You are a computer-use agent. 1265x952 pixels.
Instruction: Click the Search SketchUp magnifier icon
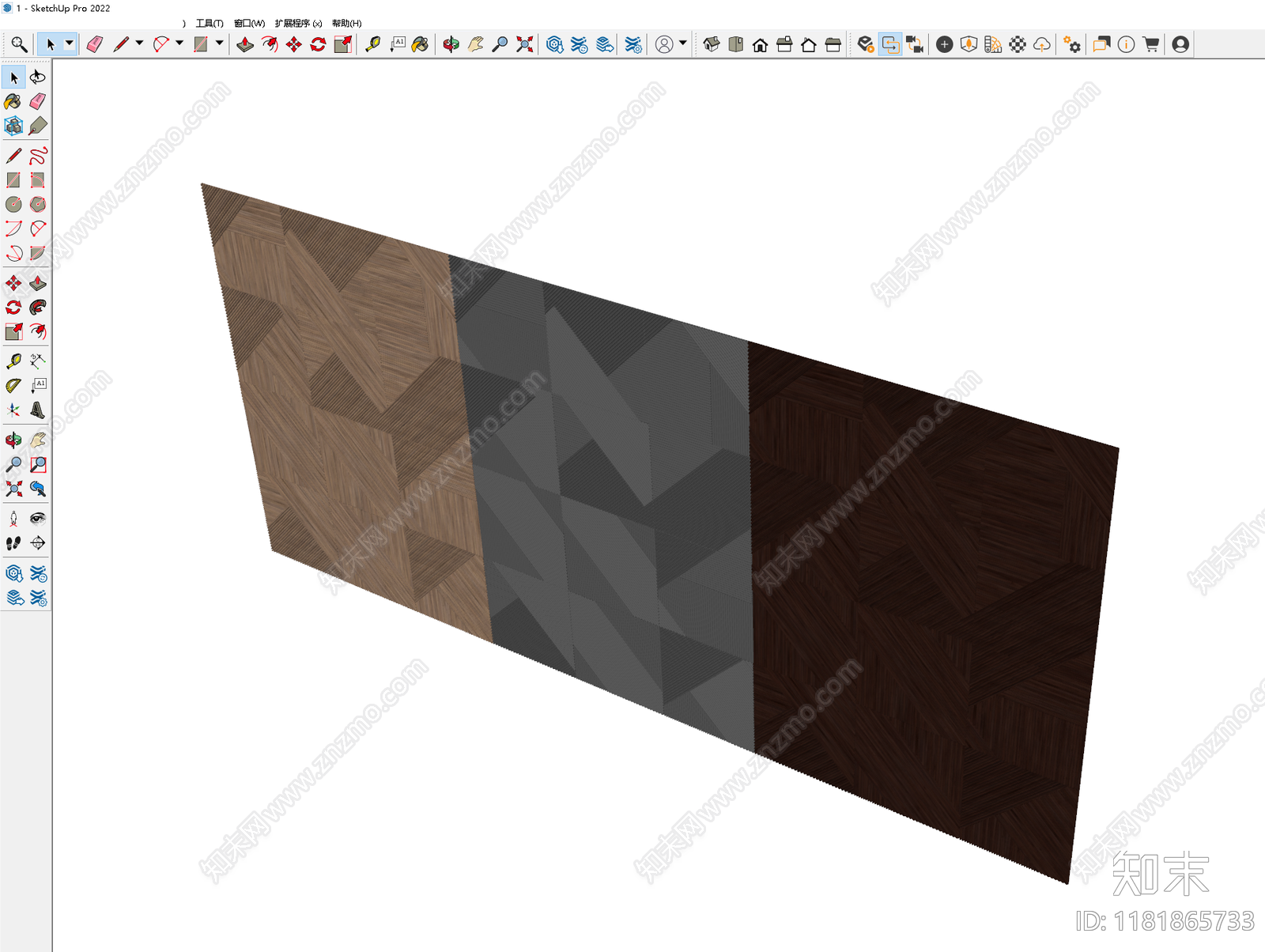click(19, 44)
